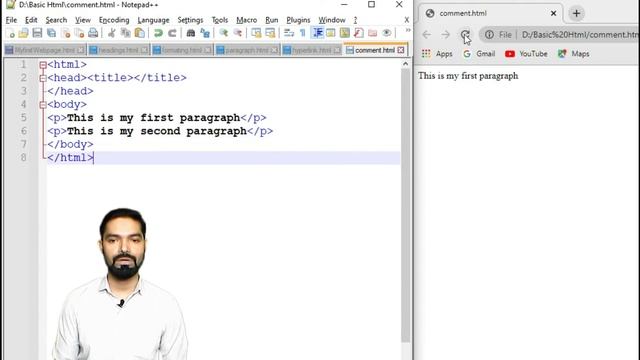Click the Cut scissors icon

tap(111, 33)
